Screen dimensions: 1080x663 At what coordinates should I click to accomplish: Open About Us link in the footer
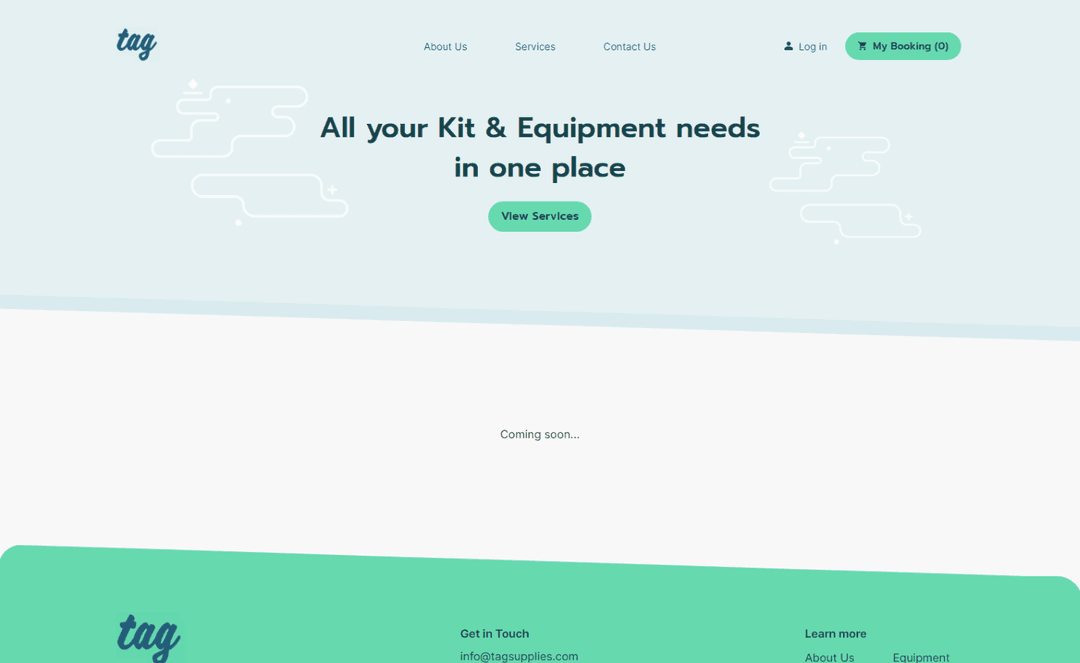coord(829,657)
